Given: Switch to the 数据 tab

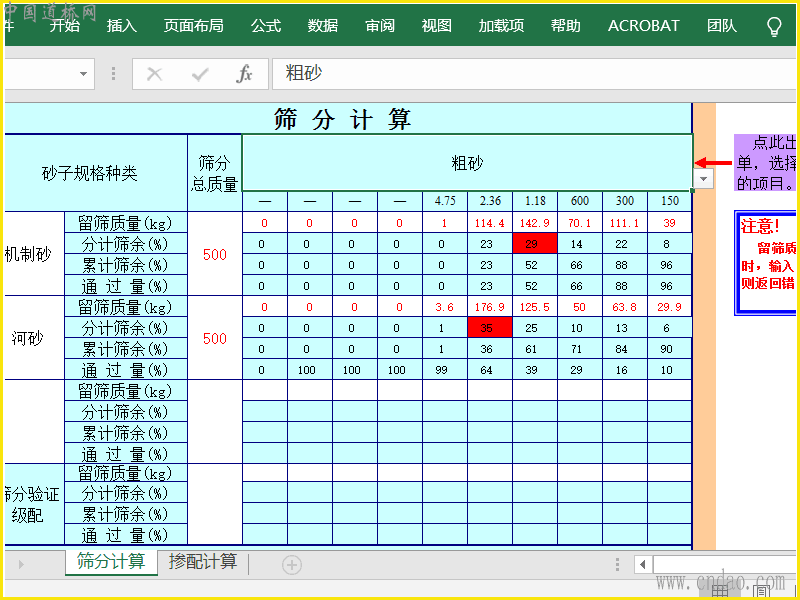Looking at the screenshot, I should pyautogui.click(x=322, y=26).
